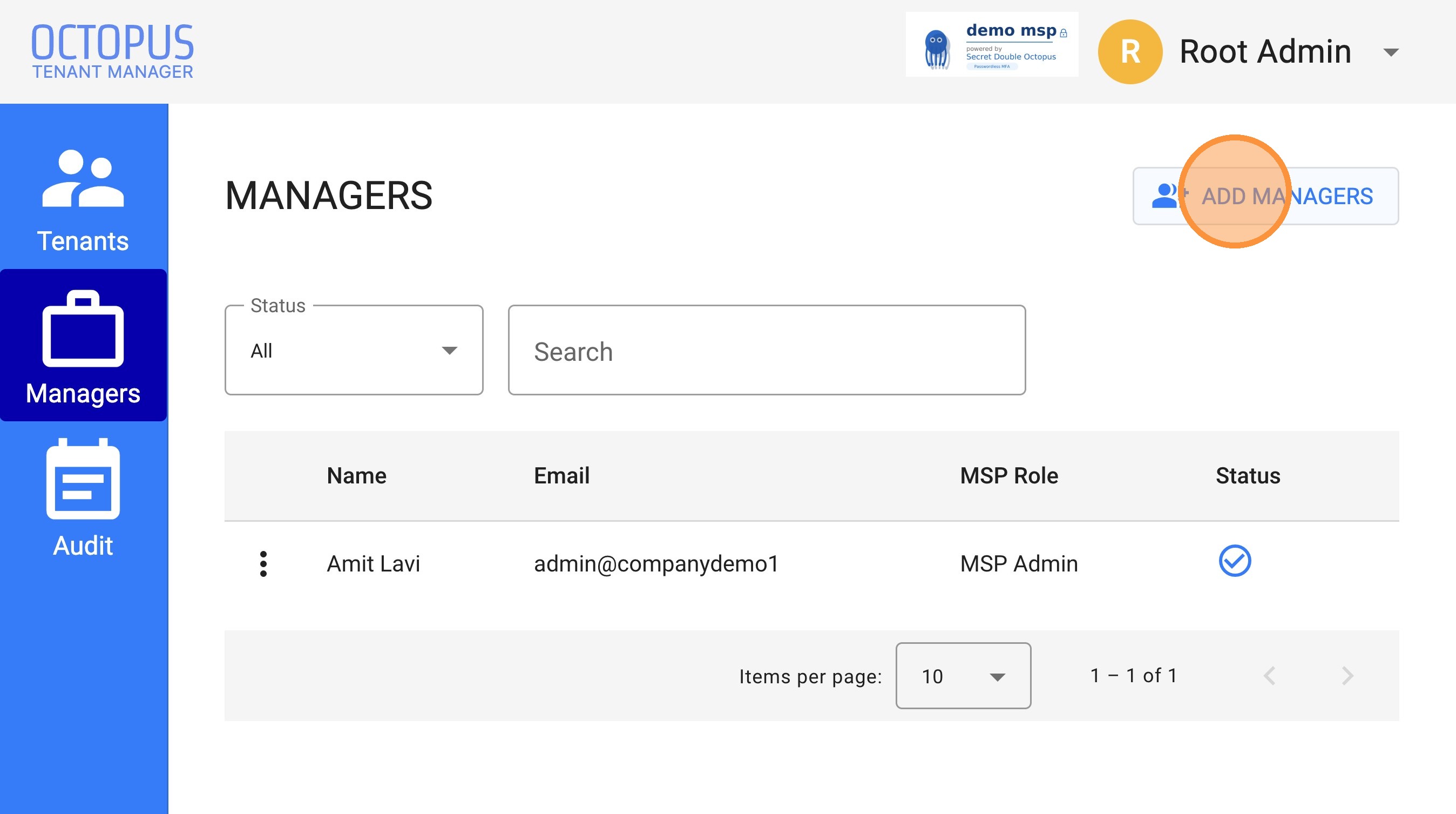Click the MSP Role column header
This screenshot has width=1456, height=814.
(x=1009, y=476)
